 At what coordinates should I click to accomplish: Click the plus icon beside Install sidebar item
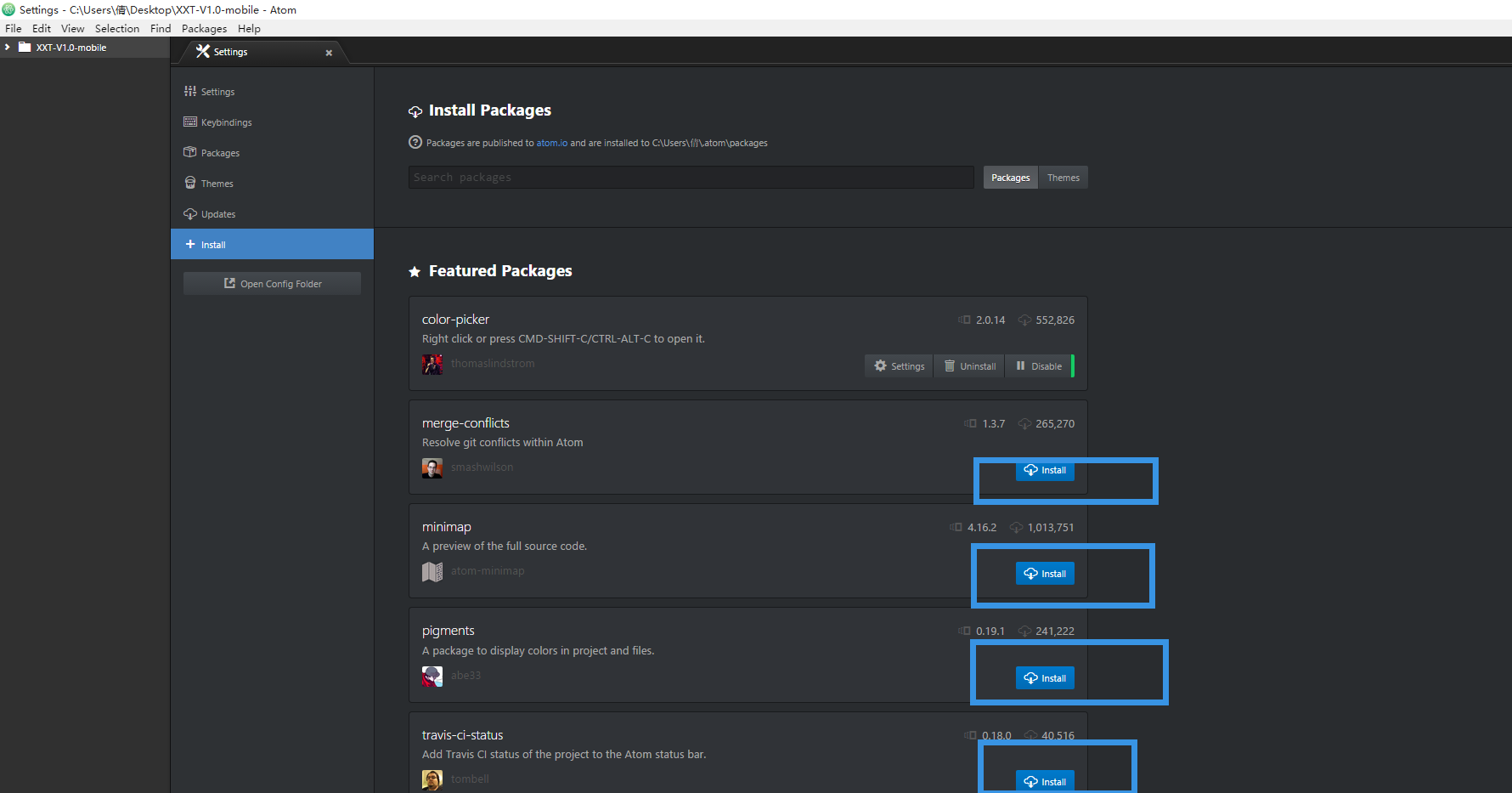click(190, 244)
